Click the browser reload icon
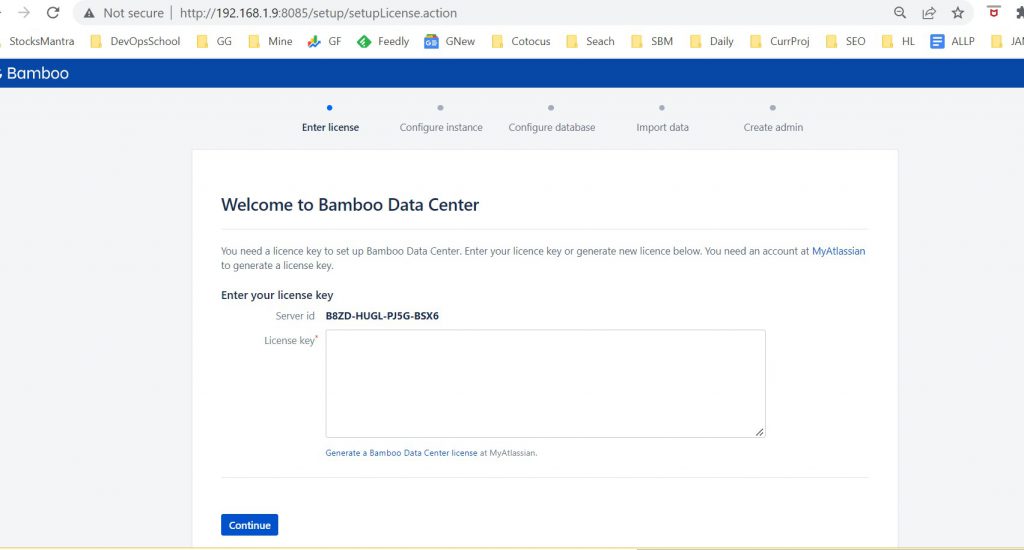The width and height of the screenshot is (1024, 550). tap(53, 13)
